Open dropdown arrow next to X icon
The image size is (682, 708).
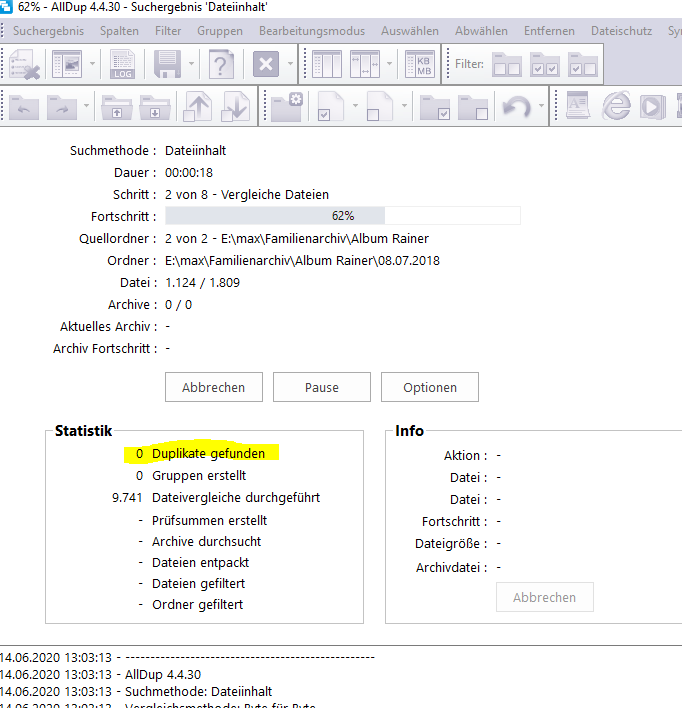click(x=289, y=66)
